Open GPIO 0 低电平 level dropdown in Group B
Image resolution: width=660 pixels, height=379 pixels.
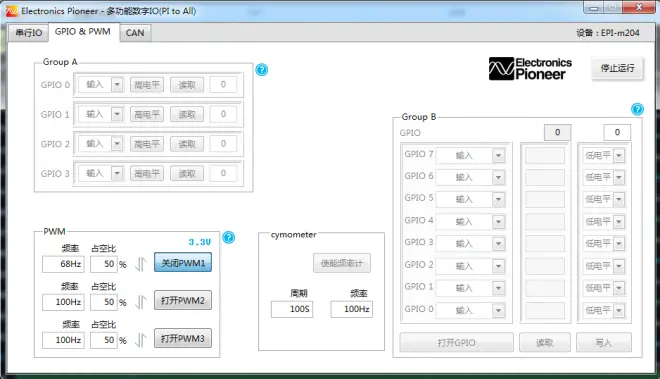click(619, 310)
